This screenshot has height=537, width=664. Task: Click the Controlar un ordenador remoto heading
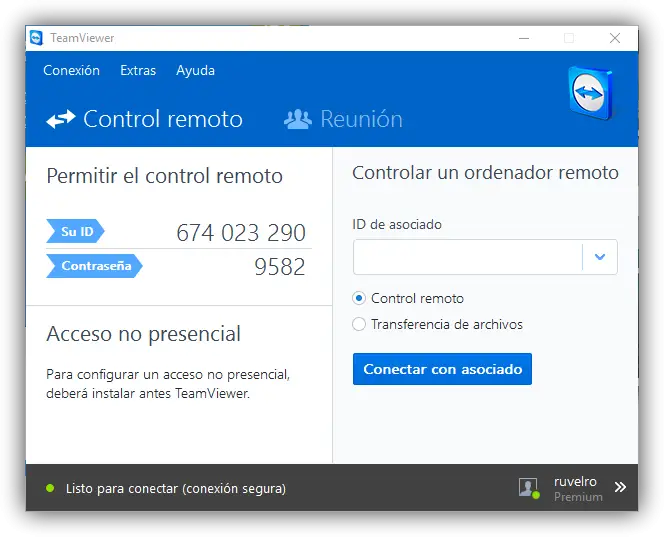pyautogui.click(x=485, y=173)
